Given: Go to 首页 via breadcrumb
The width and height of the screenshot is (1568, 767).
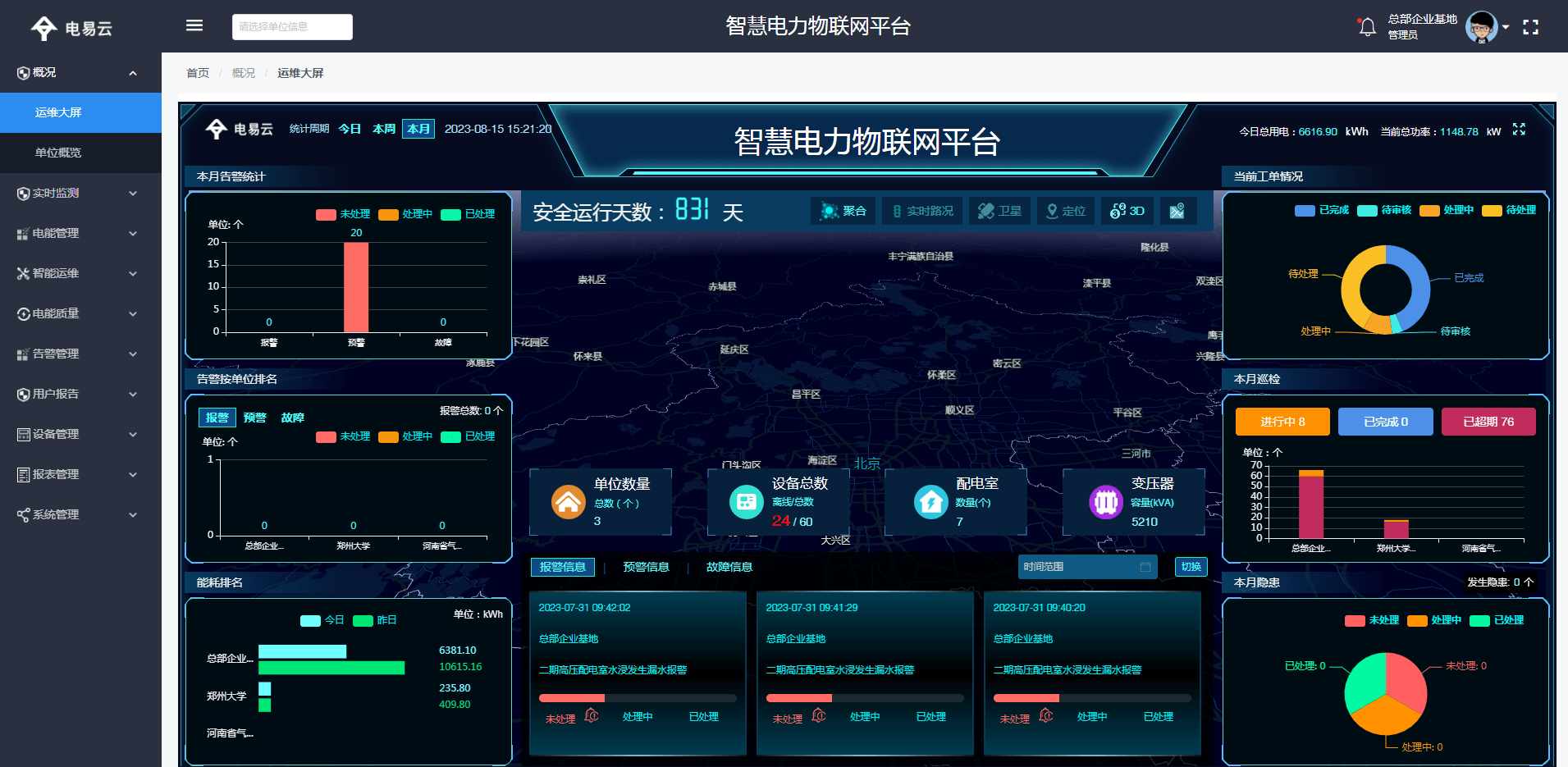Looking at the screenshot, I should point(198,73).
